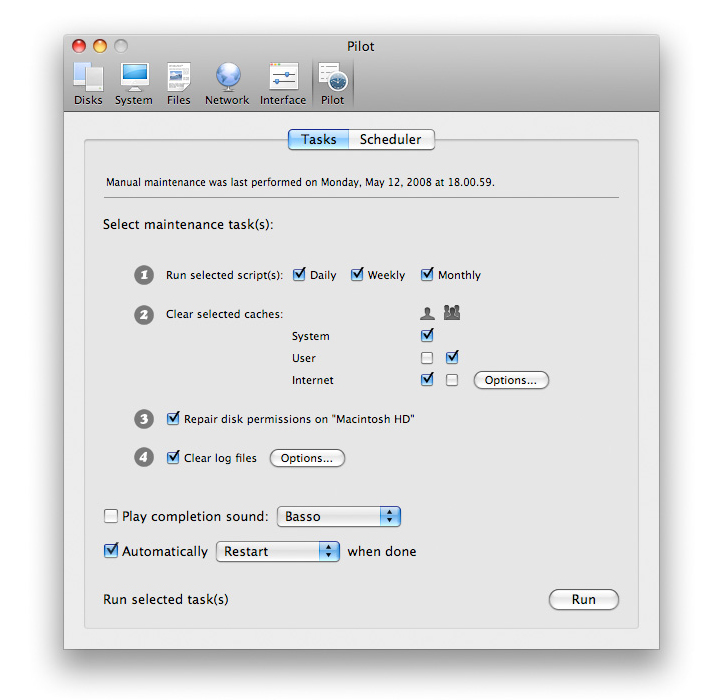Viewport: 715px width, 700px height.
Task: Open the Disks toolbar section
Action: pos(88,84)
